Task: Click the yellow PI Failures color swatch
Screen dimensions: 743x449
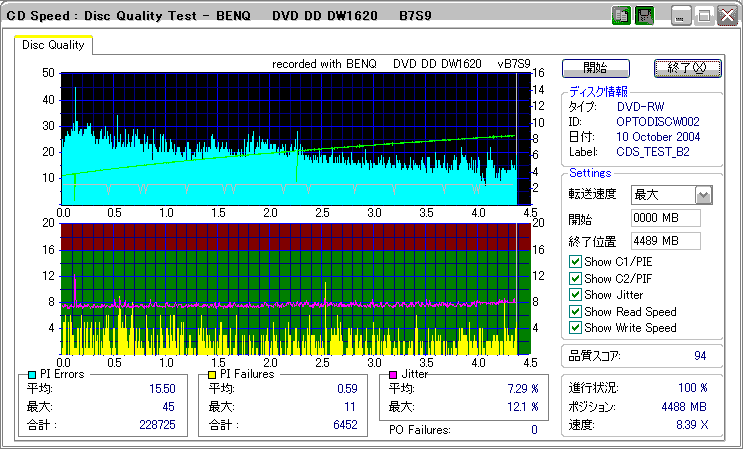Action: point(213,374)
